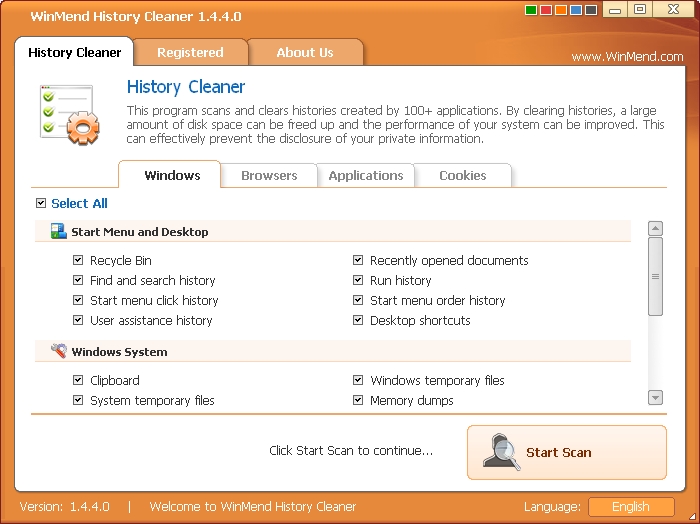Select the green theme color swatch
The image size is (700, 524).
(531, 10)
